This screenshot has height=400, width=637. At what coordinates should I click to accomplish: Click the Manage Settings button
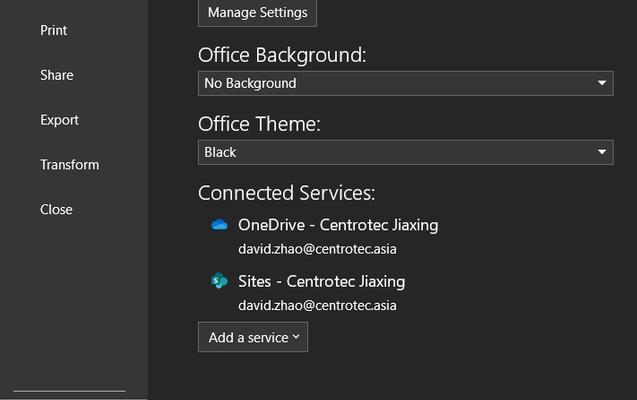click(258, 13)
